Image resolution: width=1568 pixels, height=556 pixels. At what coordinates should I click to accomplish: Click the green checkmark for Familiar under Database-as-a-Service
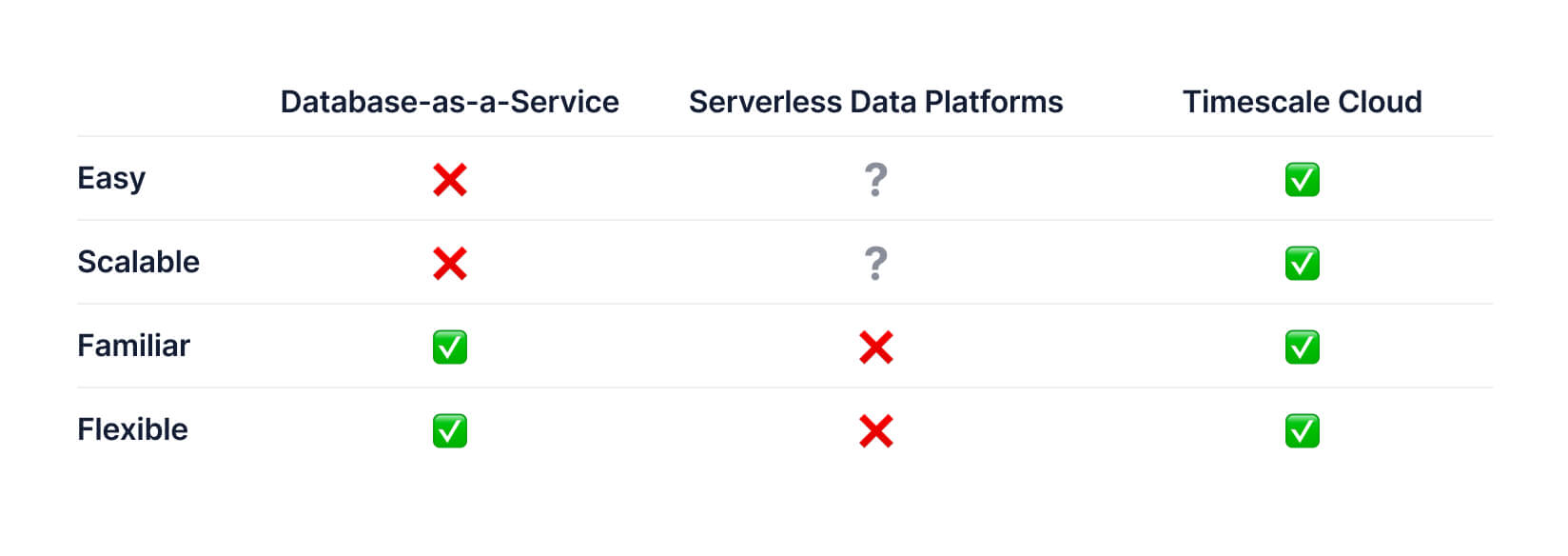tap(449, 347)
